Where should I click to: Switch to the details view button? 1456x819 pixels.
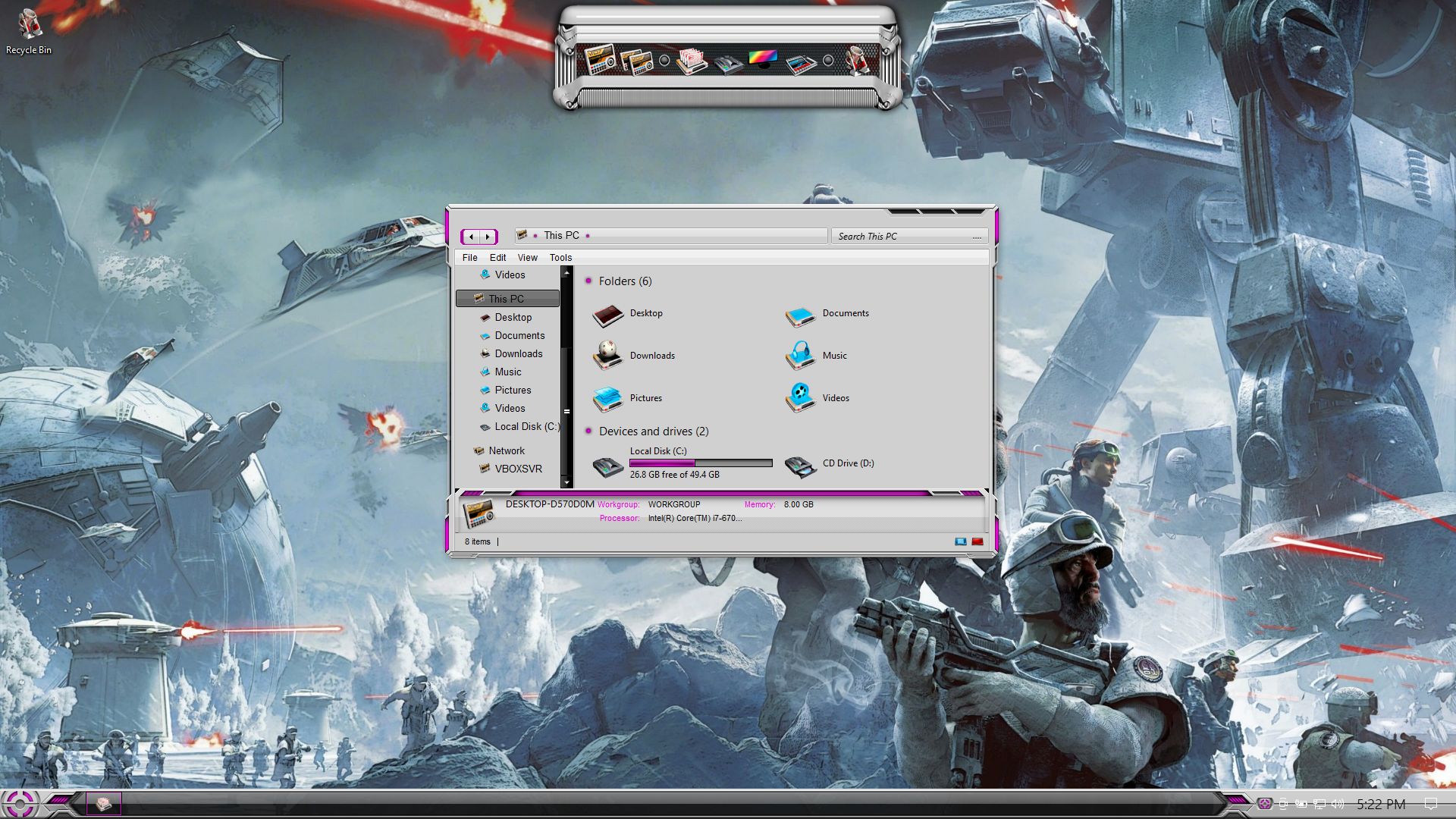(960, 541)
